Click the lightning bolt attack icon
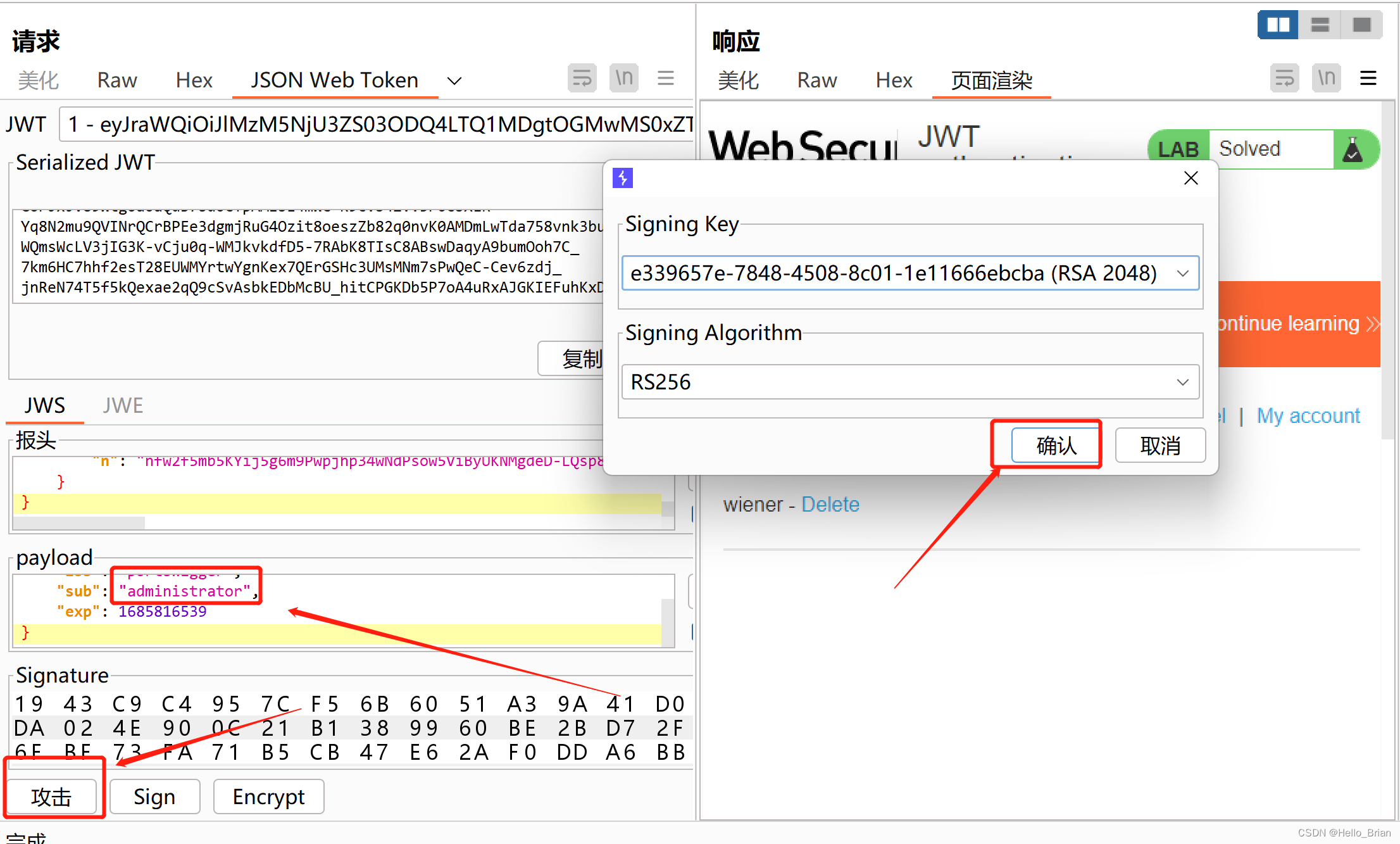This screenshot has width=1400, height=844. coord(622,178)
